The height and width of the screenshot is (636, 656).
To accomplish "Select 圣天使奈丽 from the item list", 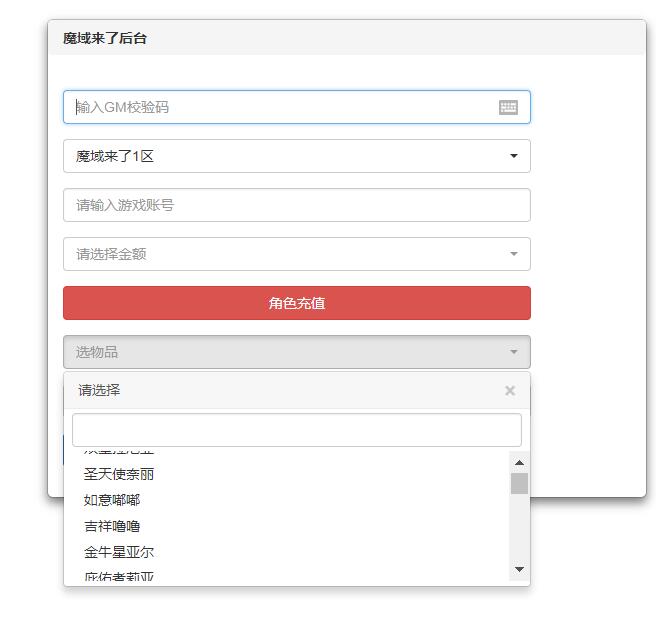I will pos(119,474).
